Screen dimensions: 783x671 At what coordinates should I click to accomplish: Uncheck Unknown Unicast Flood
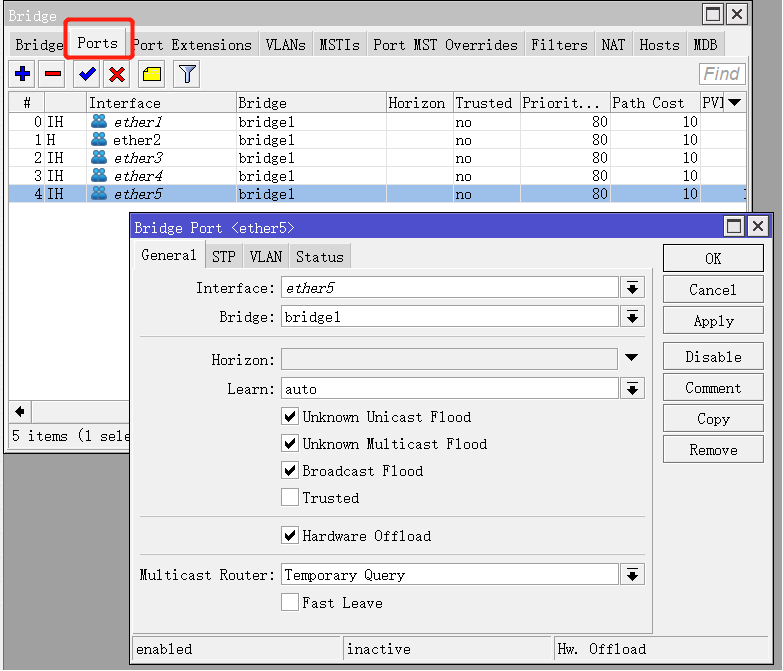[290, 417]
